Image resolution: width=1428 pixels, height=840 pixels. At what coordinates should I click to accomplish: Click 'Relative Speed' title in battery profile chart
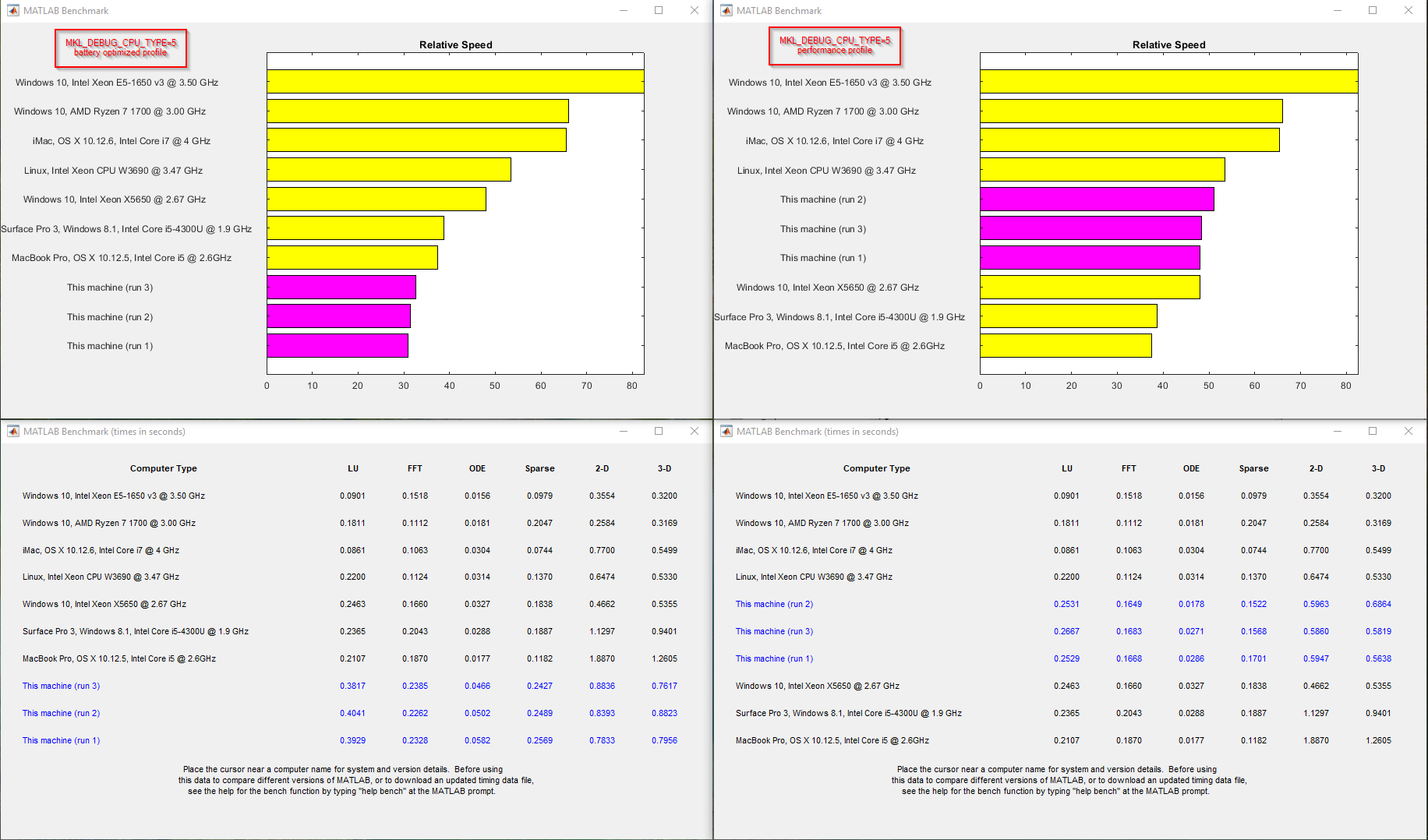tap(455, 44)
